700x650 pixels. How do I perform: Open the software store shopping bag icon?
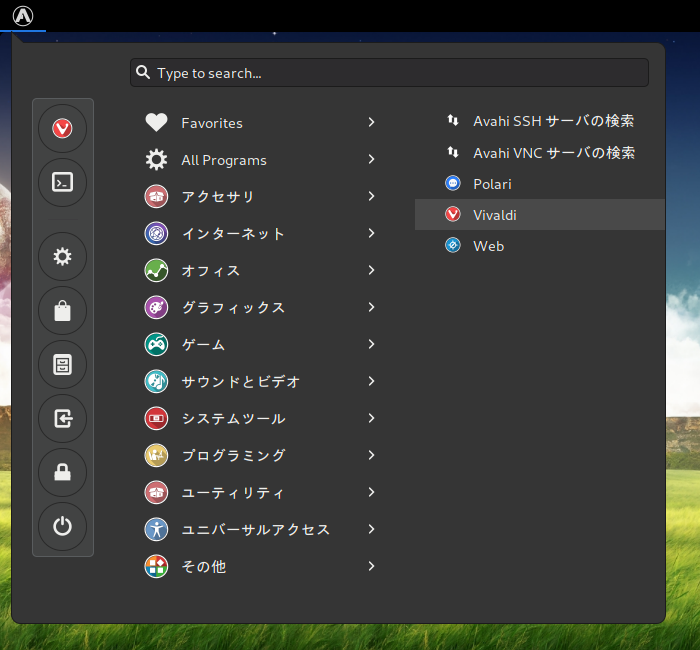(62, 311)
